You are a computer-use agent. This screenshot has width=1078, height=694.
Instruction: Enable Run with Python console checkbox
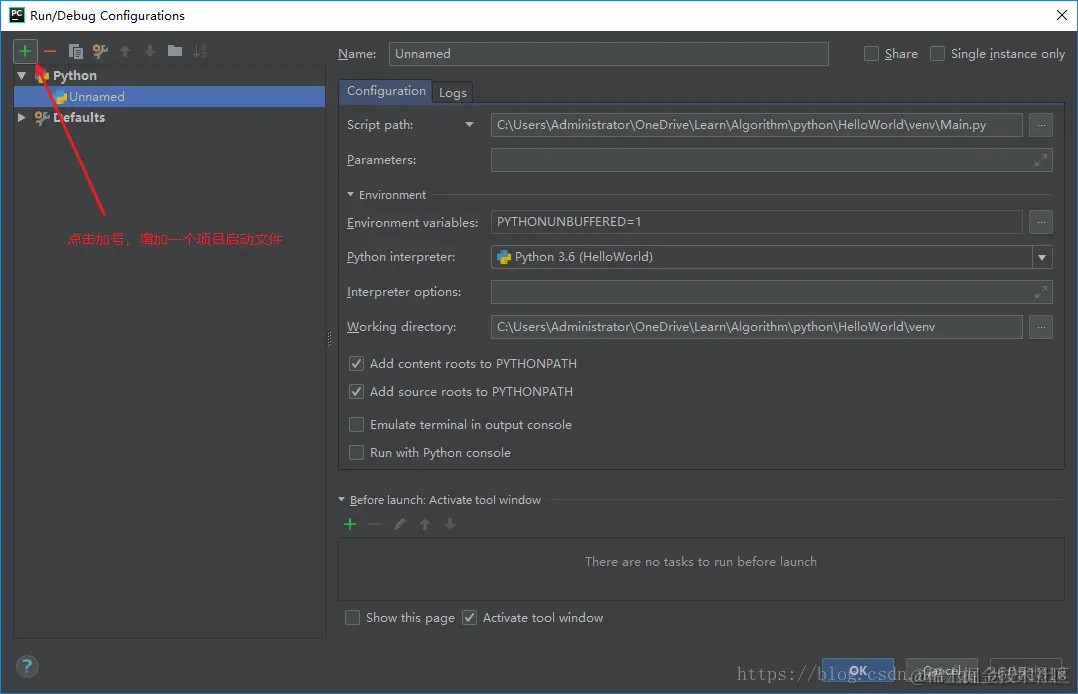[356, 453]
